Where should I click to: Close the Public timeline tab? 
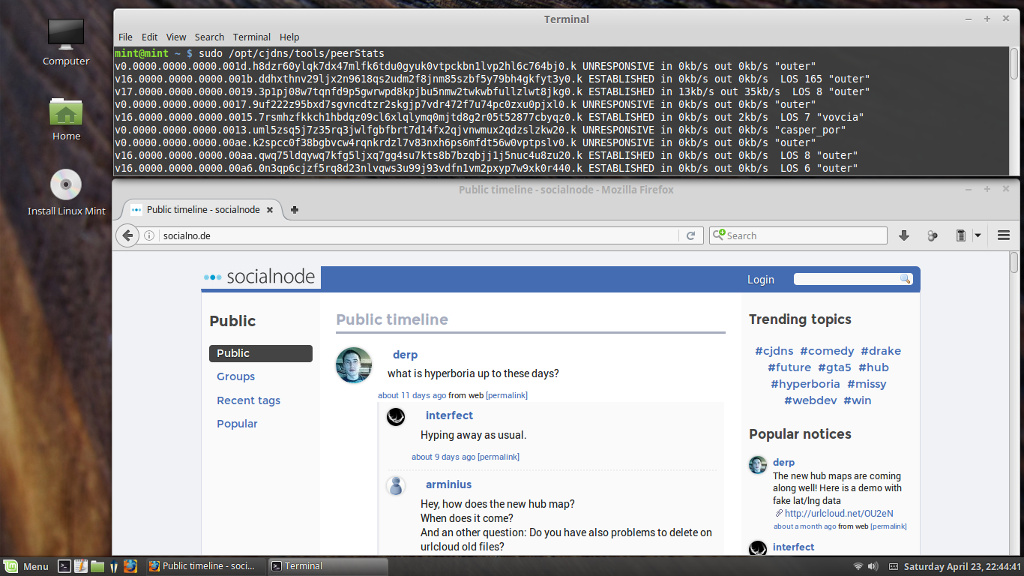[x=270, y=210]
